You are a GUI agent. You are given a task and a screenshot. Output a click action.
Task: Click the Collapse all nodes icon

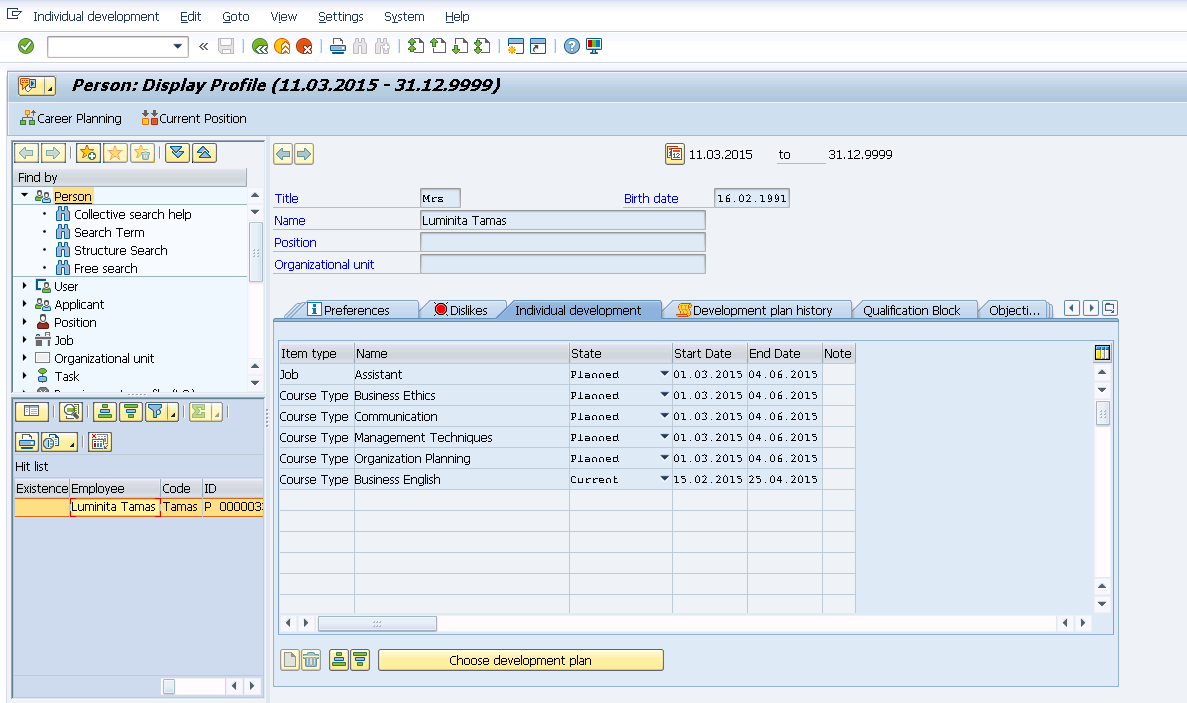tap(204, 154)
